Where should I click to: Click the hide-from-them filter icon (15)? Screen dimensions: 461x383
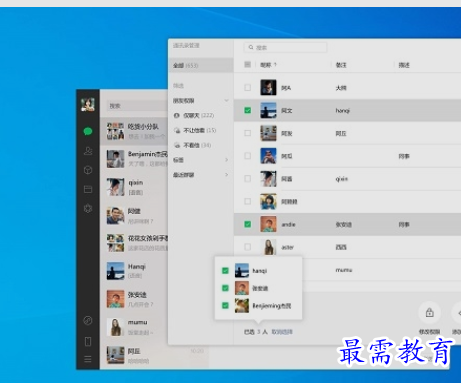pyautogui.click(x=177, y=130)
